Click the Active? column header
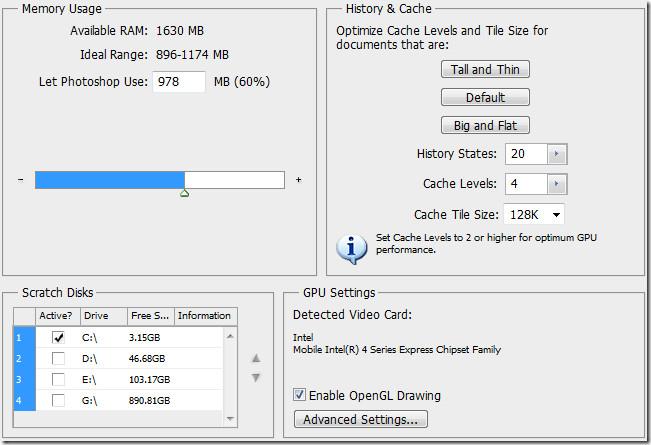Viewport: 651px width, 445px height. pyautogui.click(x=57, y=316)
